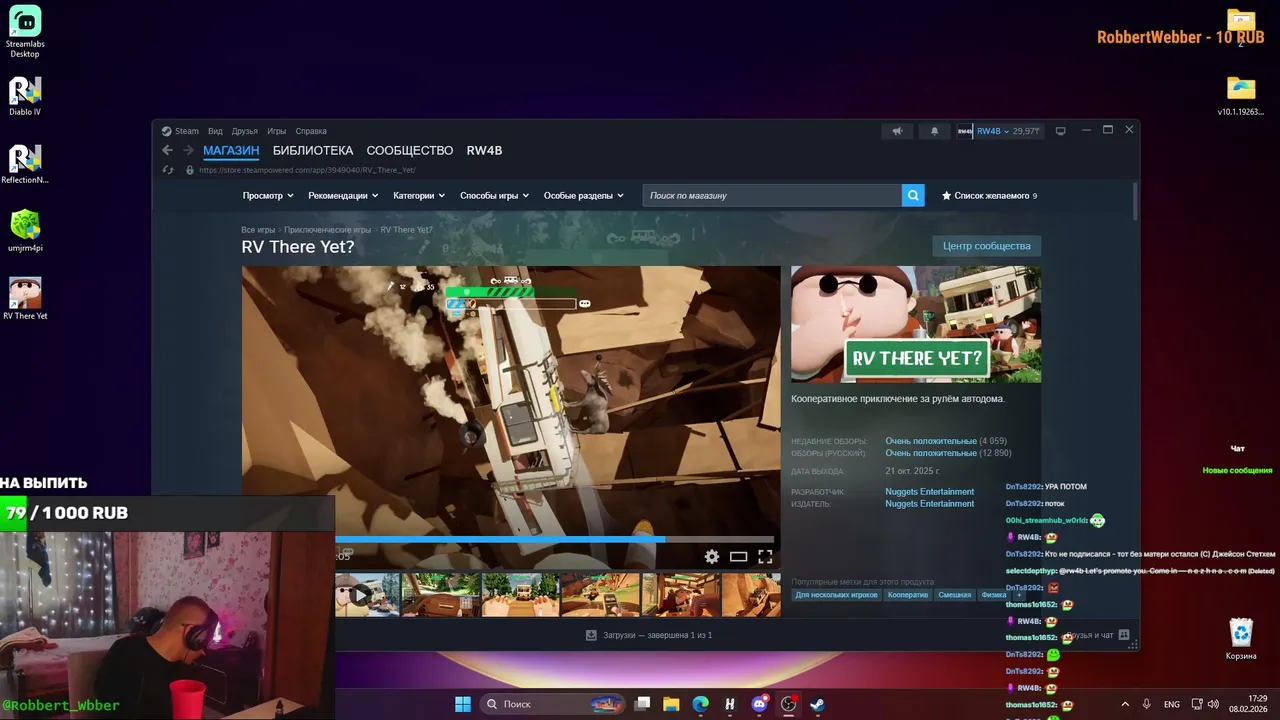The image size is (1280, 720).
Task: Open Список желаемого wishlist link
Action: 989,196
